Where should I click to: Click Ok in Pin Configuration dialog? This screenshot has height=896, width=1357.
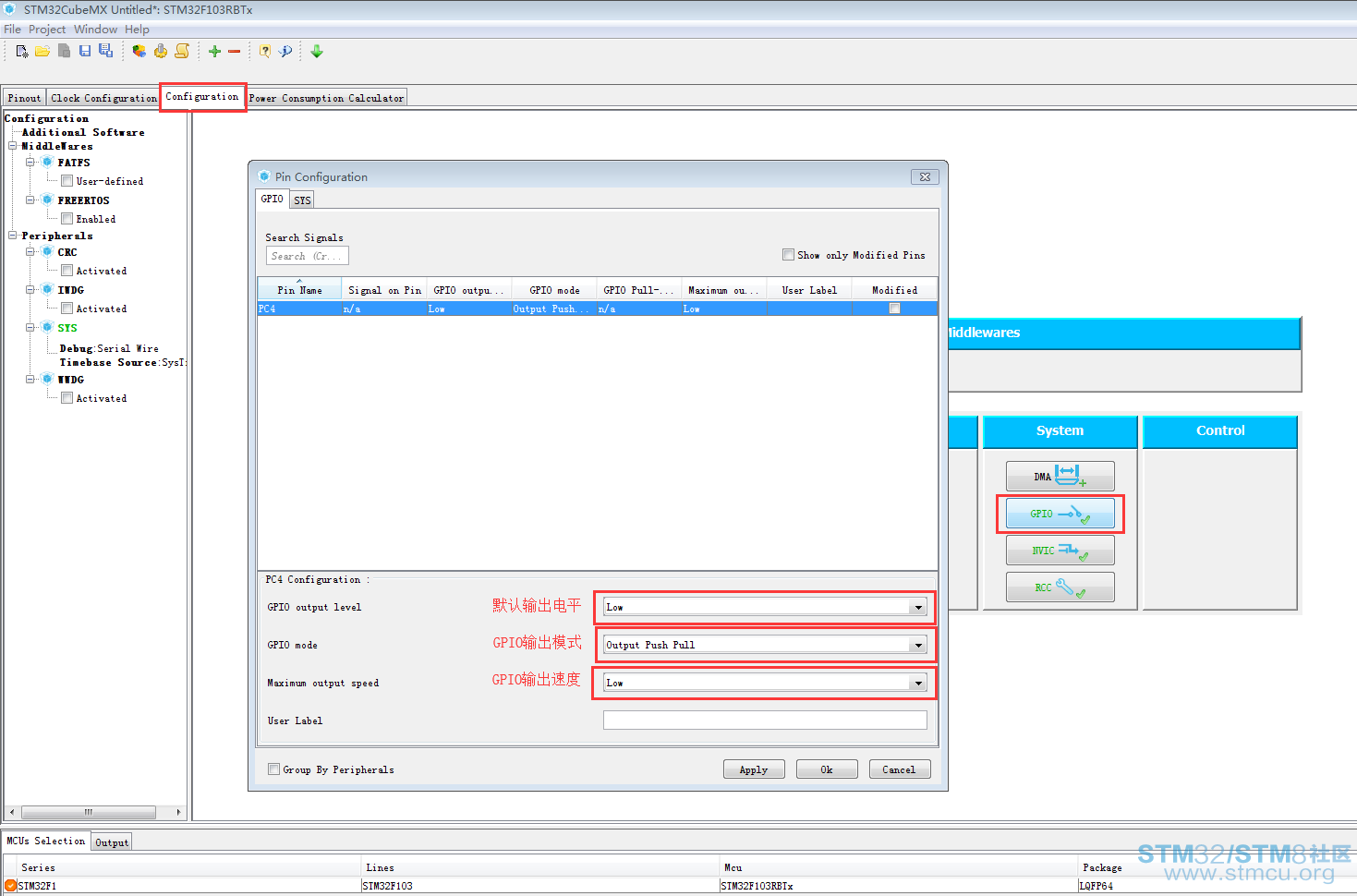click(827, 769)
